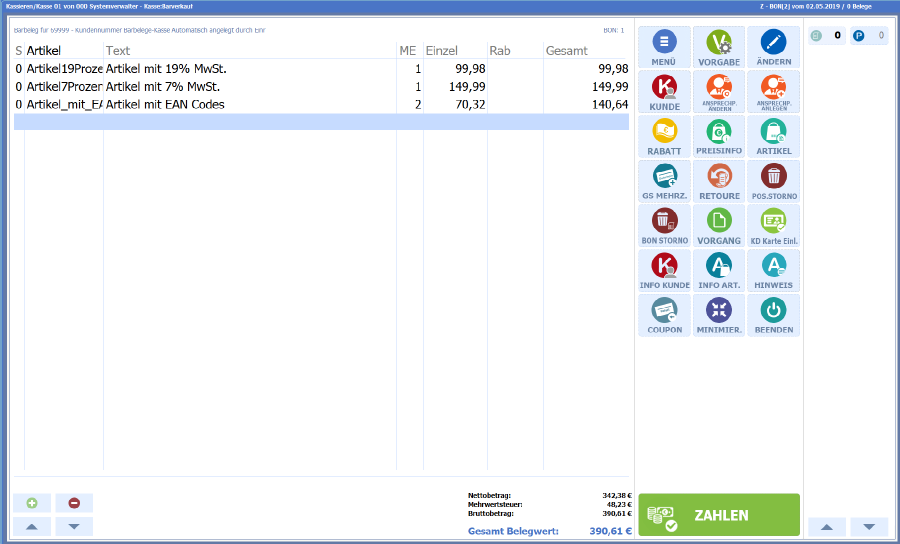Click the green plus add-row button

pos(32,503)
